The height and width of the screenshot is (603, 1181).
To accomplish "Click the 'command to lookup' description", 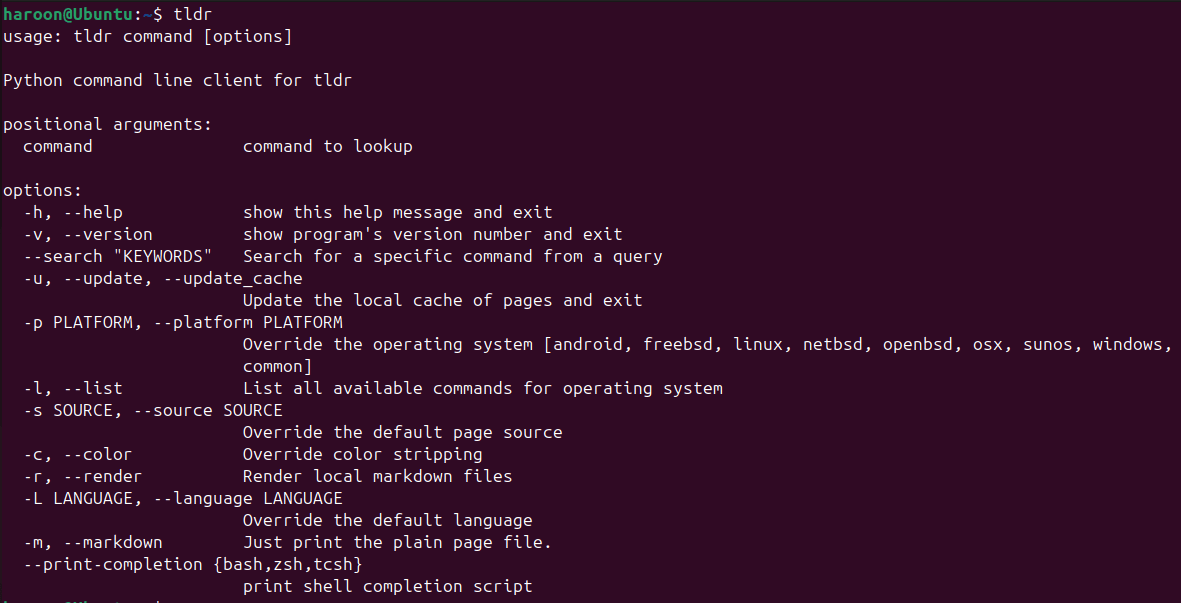I will (x=328, y=146).
